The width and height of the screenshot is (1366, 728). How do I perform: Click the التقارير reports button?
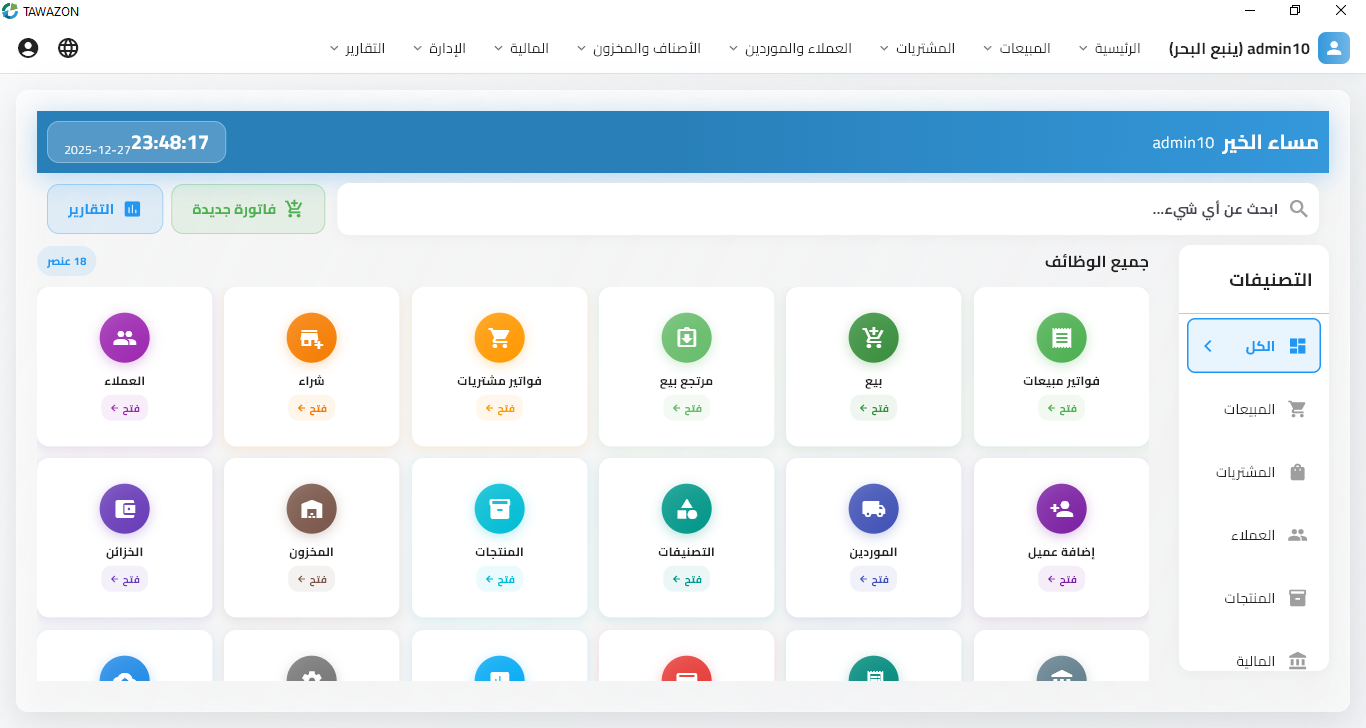point(105,208)
